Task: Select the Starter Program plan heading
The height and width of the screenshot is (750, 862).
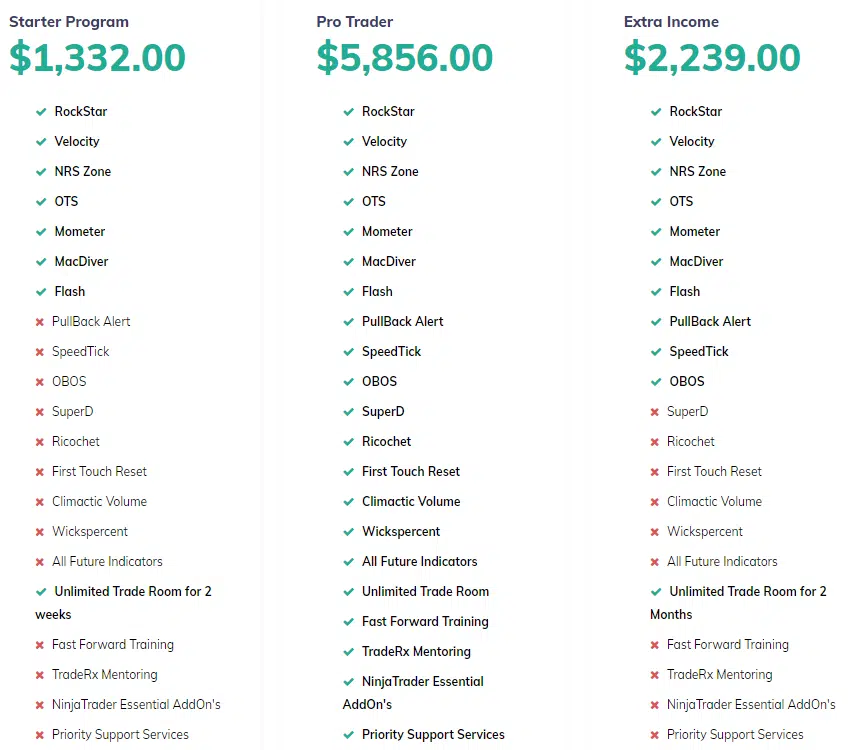Action: coord(69,22)
